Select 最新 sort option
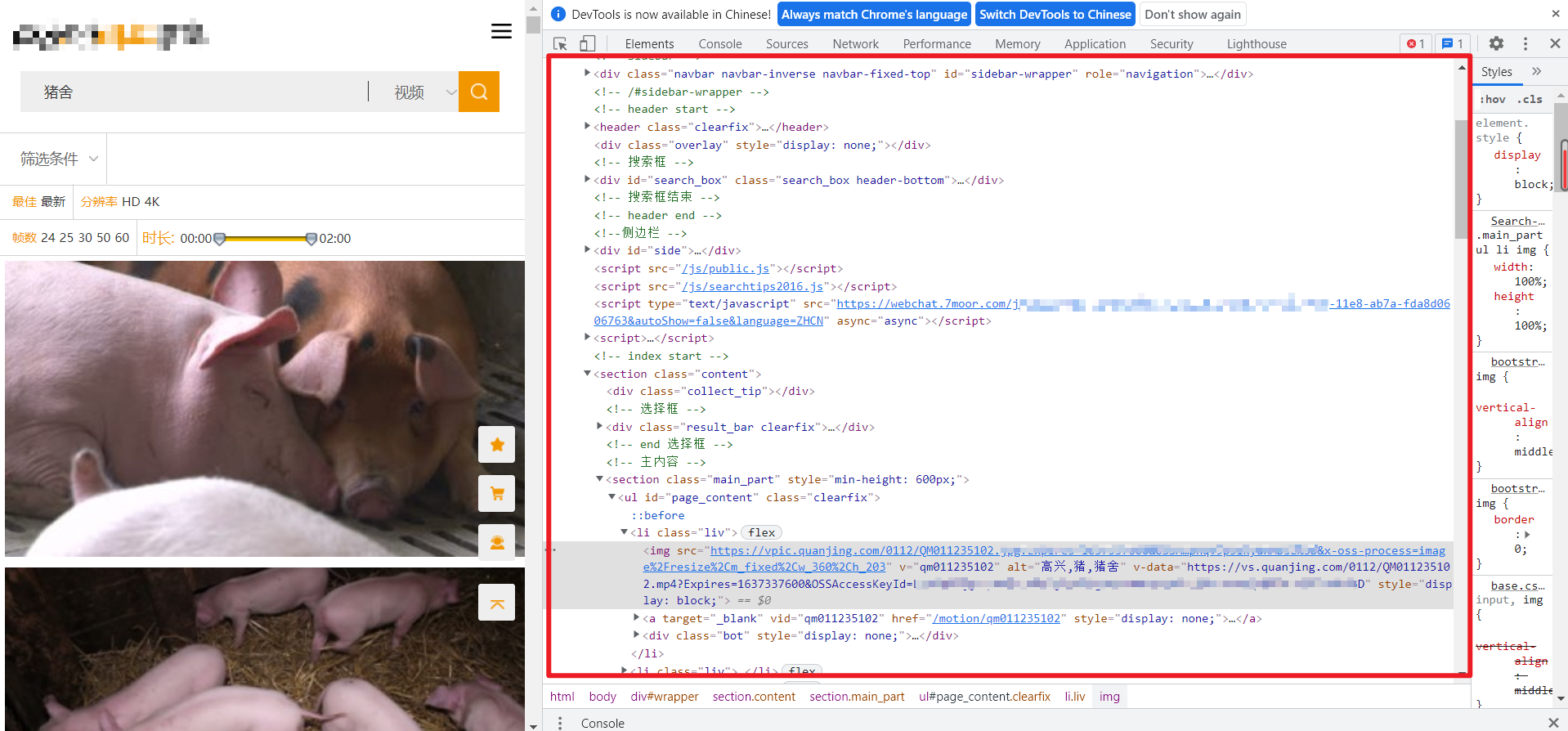 52,201
